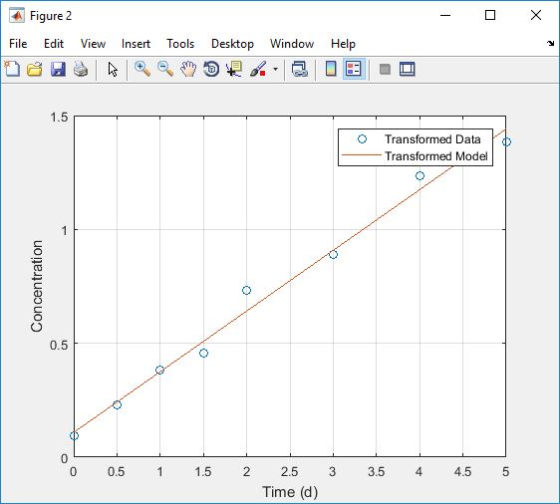Viewport: 560px width, 504px height.
Task: Toggle the legend using the toolbar icon
Action: tap(354, 69)
